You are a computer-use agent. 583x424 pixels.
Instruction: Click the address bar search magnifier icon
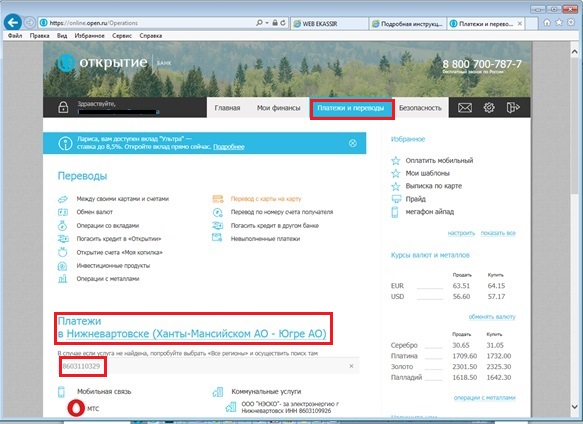coord(259,23)
